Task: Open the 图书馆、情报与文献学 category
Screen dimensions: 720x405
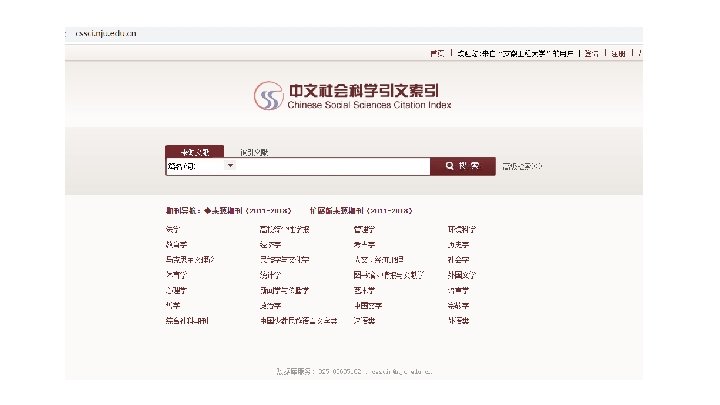Action: click(x=389, y=275)
